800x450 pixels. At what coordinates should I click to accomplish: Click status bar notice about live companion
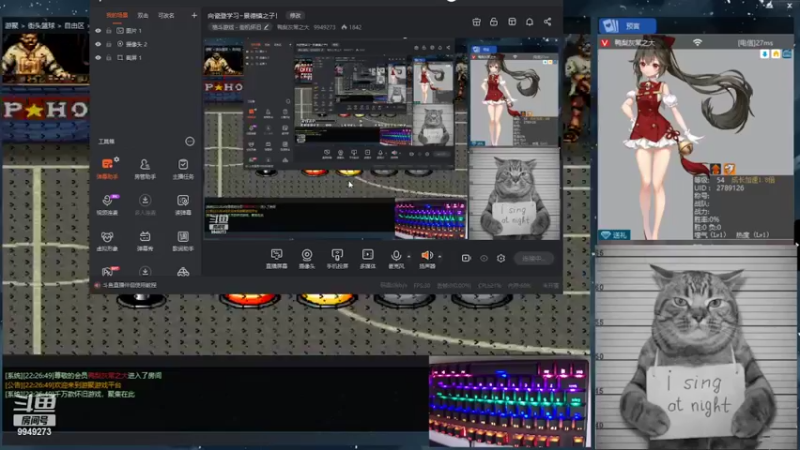pyautogui.click(x=126, y=285)
